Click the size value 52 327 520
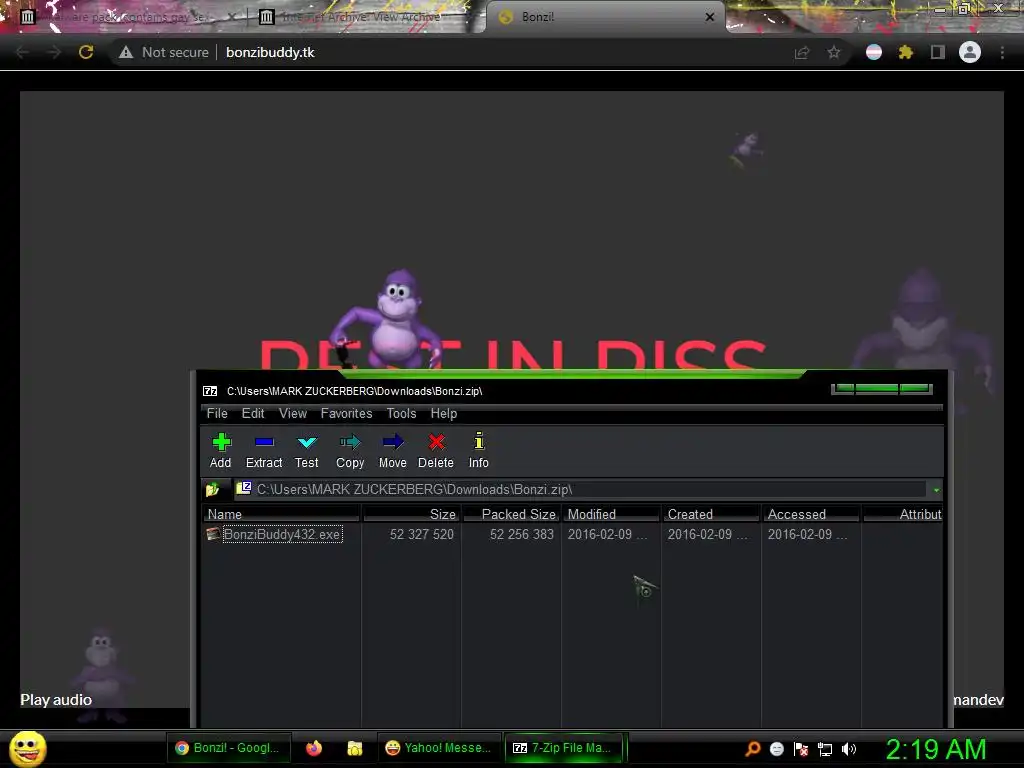The width and height of the screenshot is (1024, 768). pyautogui.click(x=421, y=534)
